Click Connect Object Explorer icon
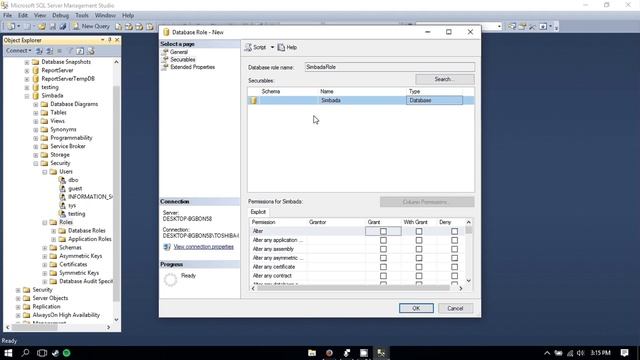 [x=39, y=51]
